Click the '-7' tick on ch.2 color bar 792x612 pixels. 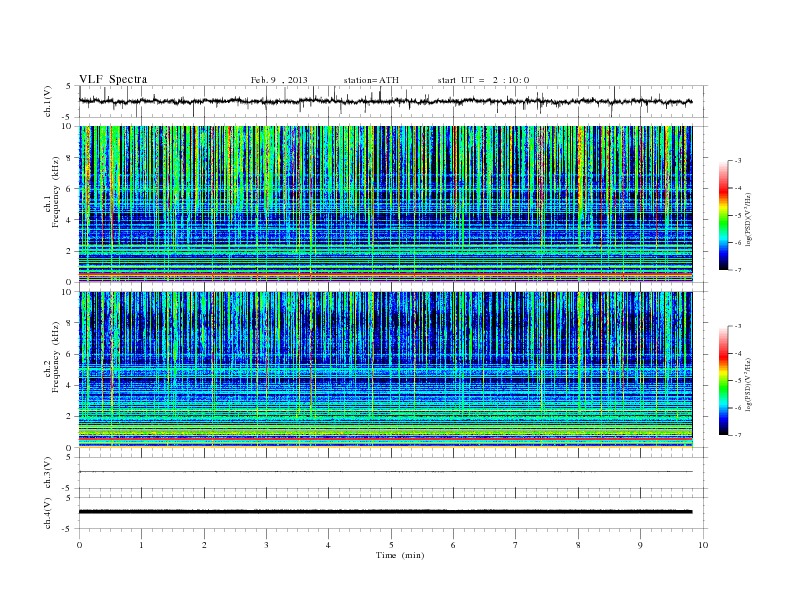737,435
